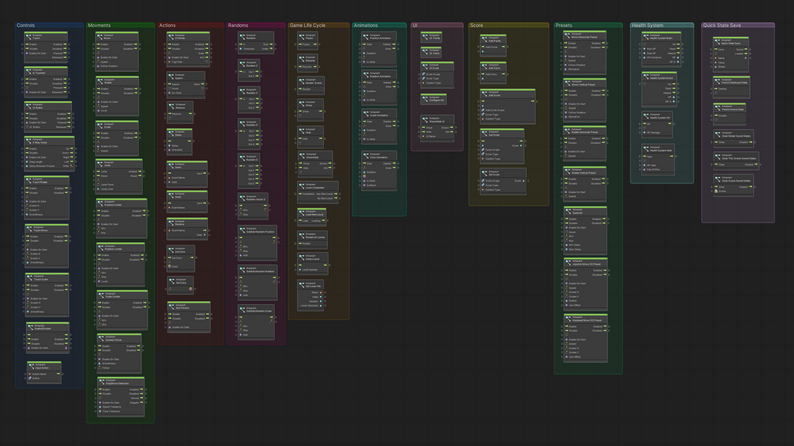
Task: Click the Random Vector 3 node icon
Action: [242, 198]
